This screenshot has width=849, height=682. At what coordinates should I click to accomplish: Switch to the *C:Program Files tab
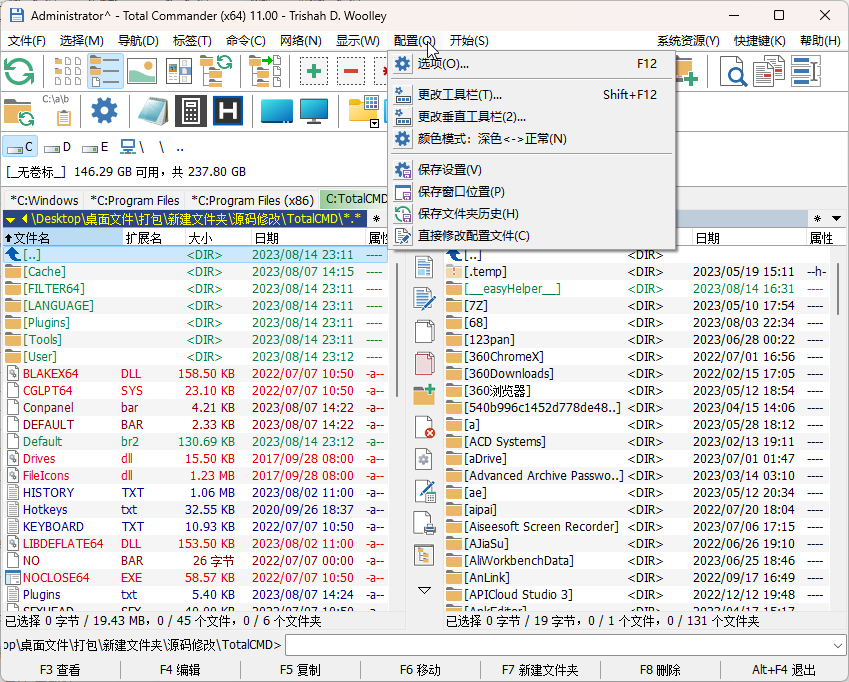click(x=135, y=200)
